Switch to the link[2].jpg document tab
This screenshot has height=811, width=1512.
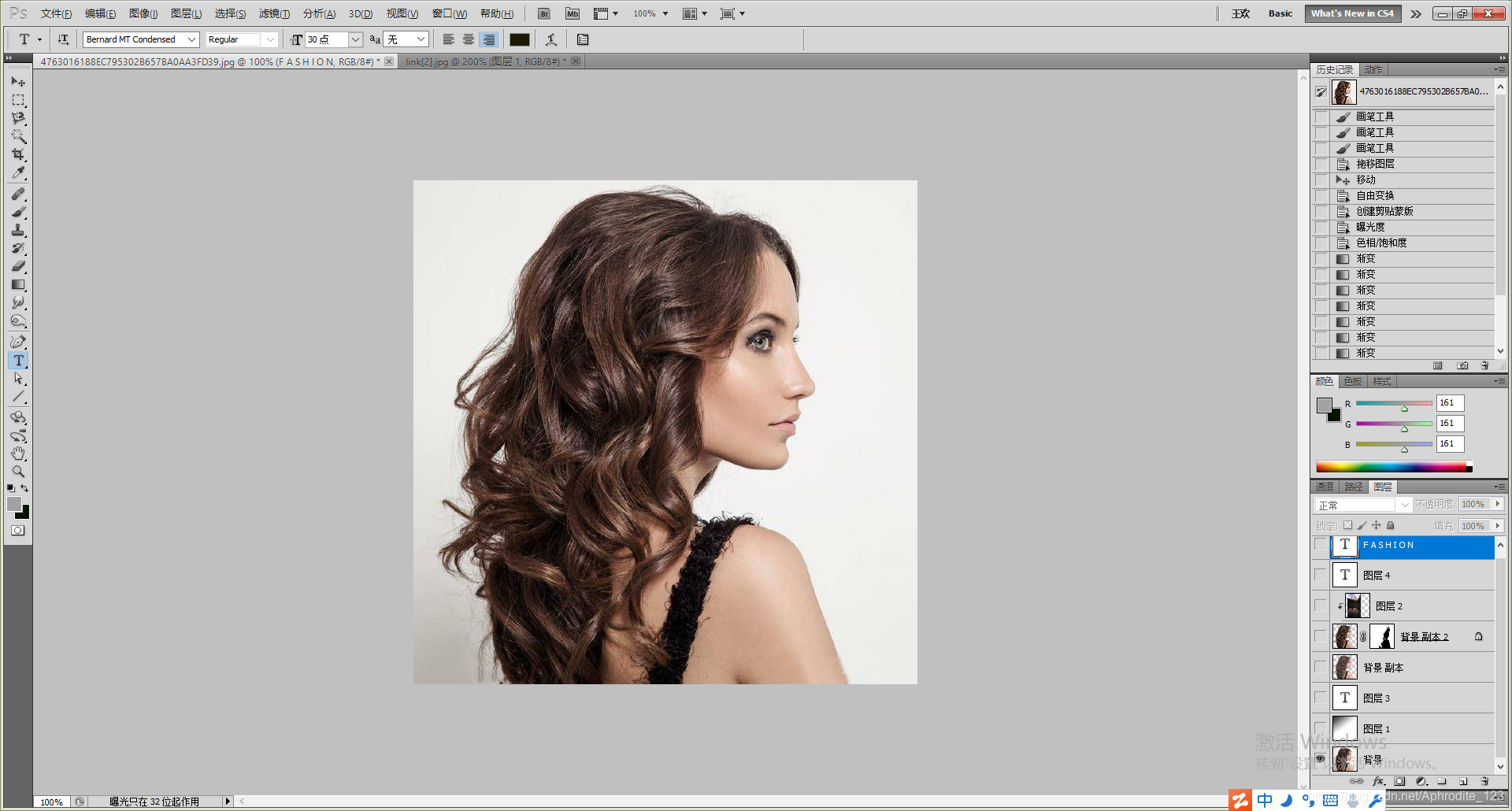[484, 61]
